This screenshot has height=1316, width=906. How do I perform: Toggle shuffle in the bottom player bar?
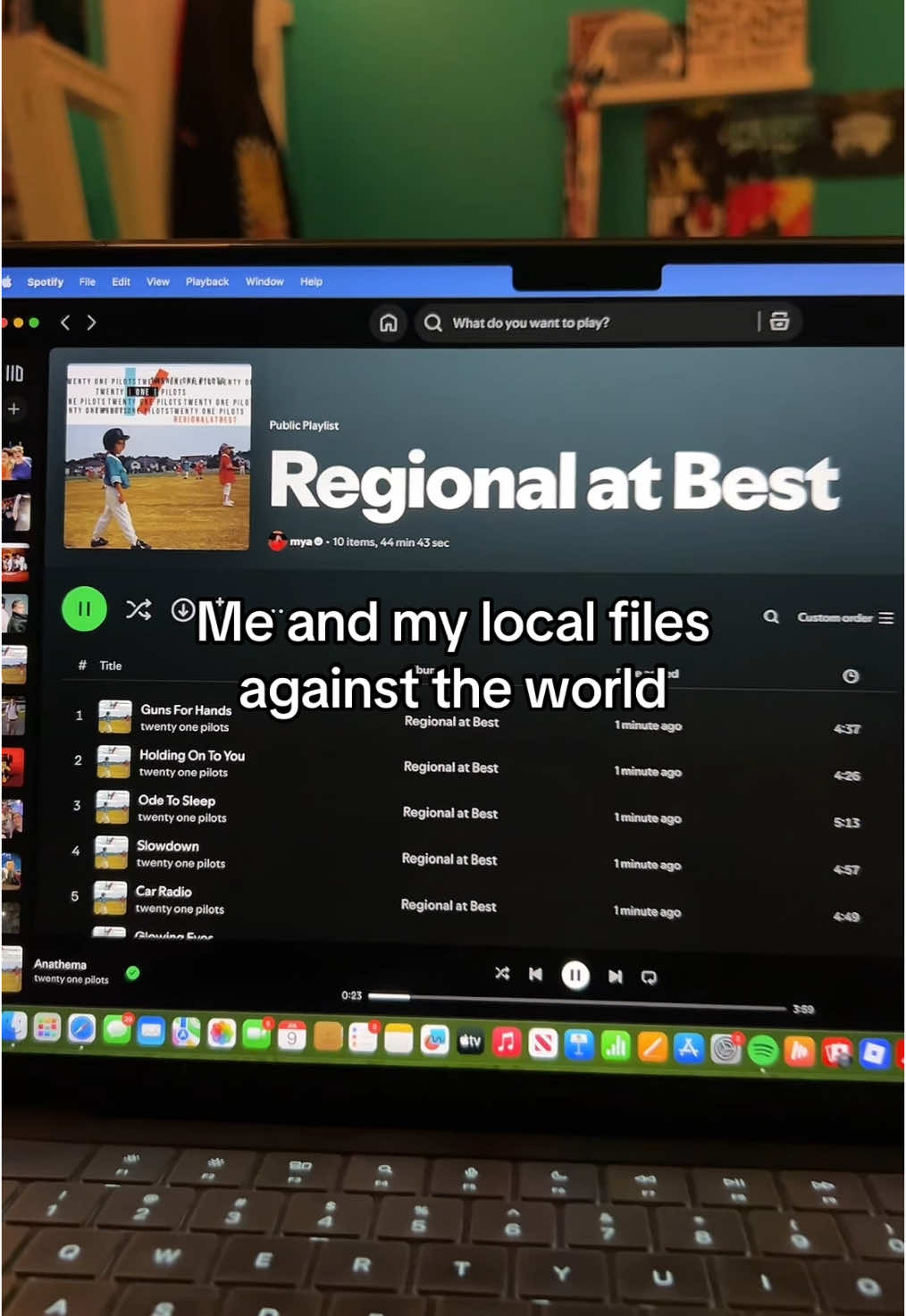[502, 973]
